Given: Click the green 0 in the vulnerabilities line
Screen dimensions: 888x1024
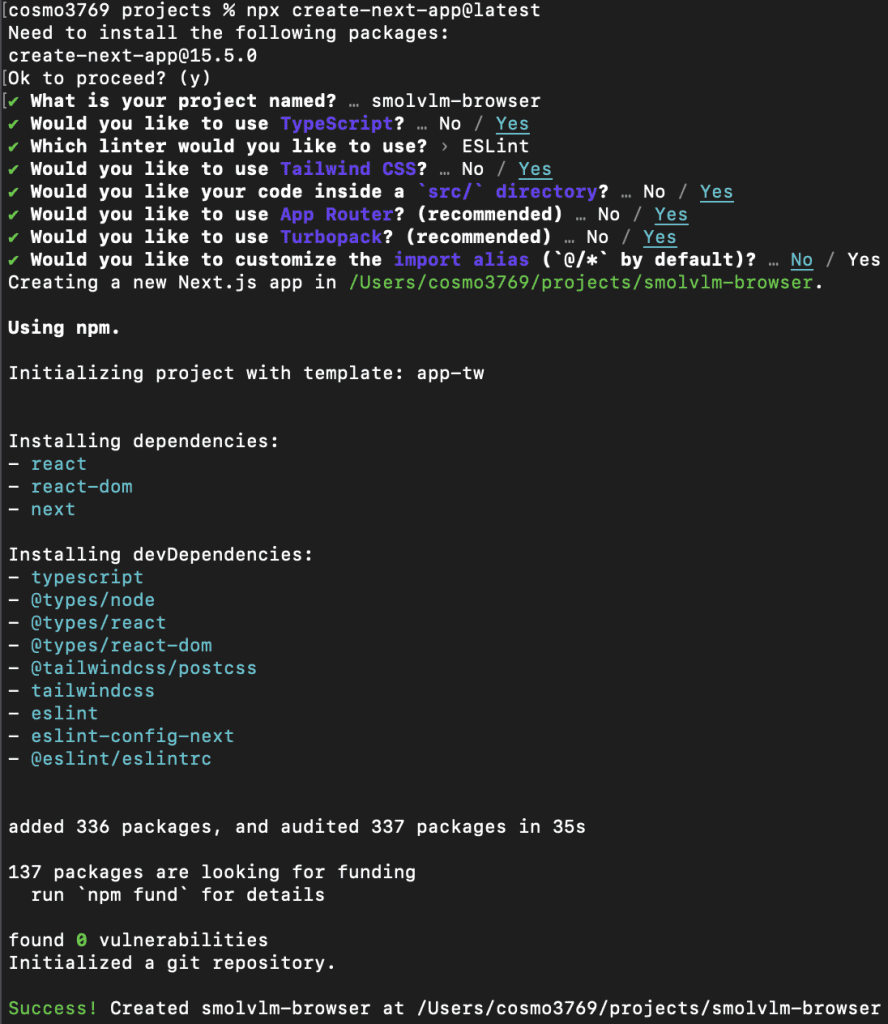Looking at the screenshot, I should 76,940.
